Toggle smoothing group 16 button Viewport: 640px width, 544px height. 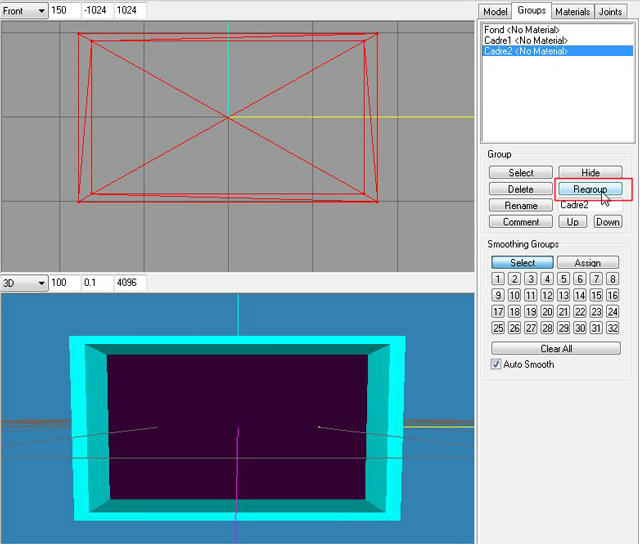pos(612,295)
